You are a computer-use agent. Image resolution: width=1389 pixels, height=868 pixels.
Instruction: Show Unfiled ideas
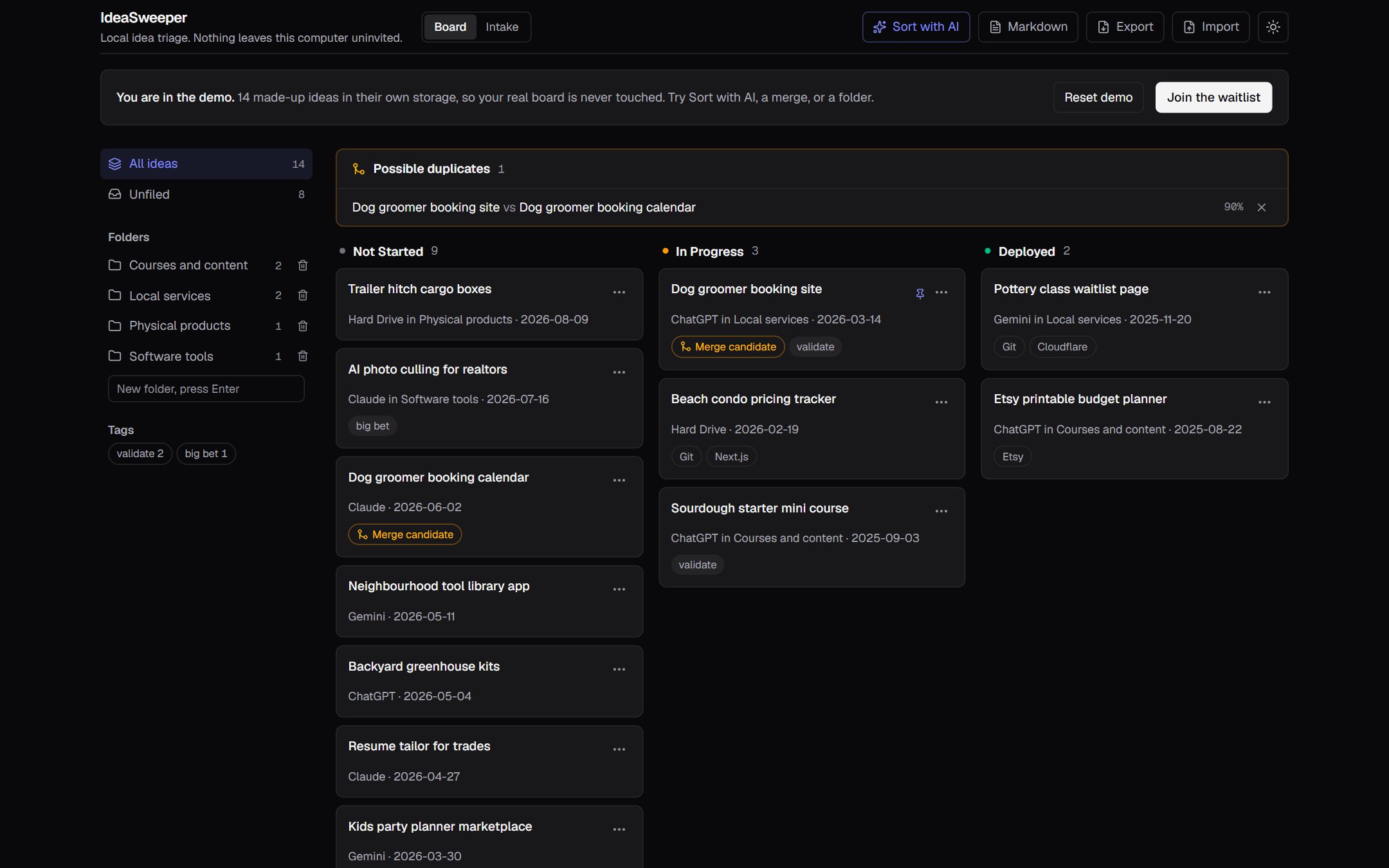pyautogui.click(x=206, y=194)
